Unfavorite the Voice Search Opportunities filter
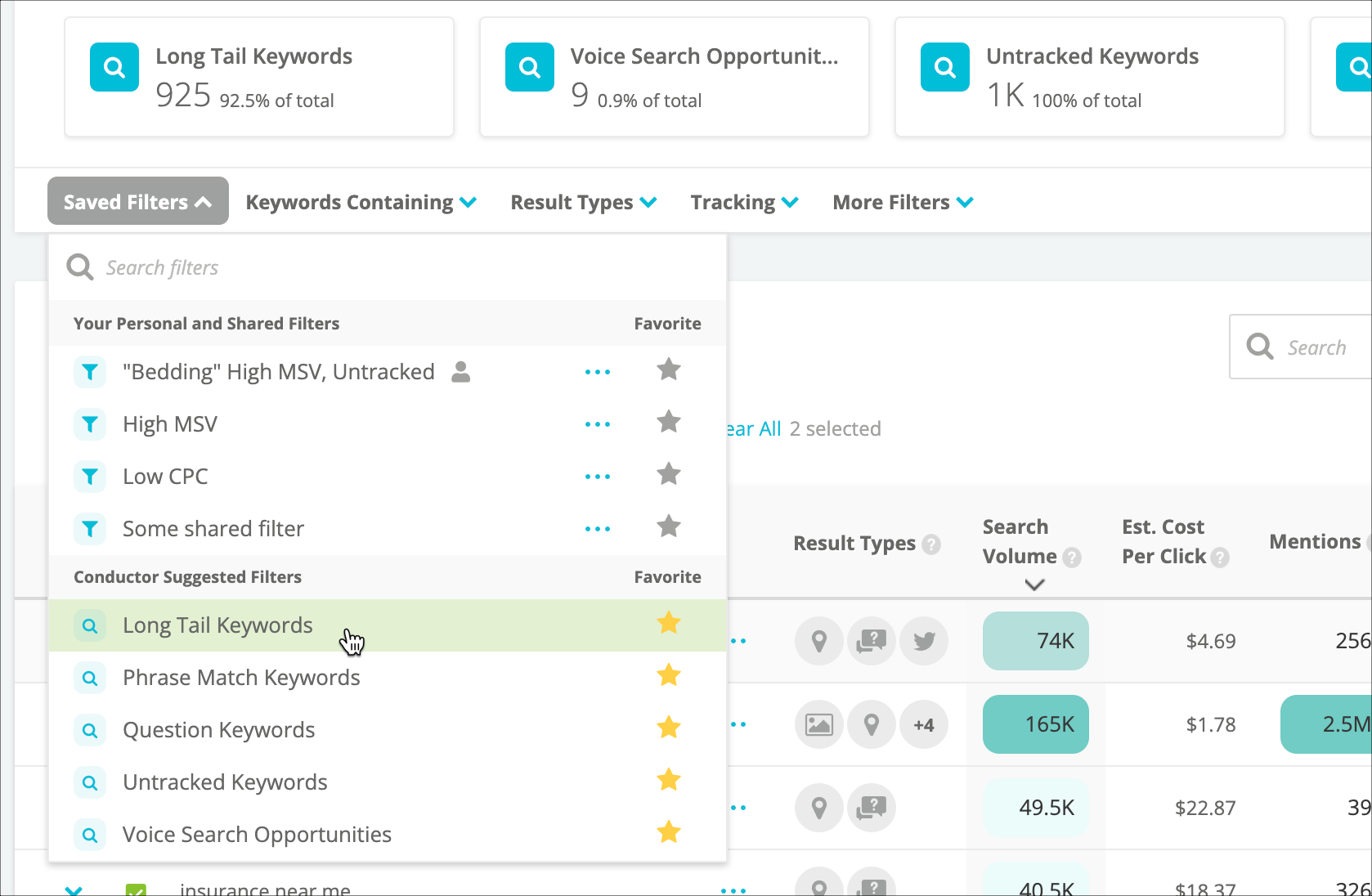The width and height of the screenshot is (1372, 896). click(x=669, y=832)
